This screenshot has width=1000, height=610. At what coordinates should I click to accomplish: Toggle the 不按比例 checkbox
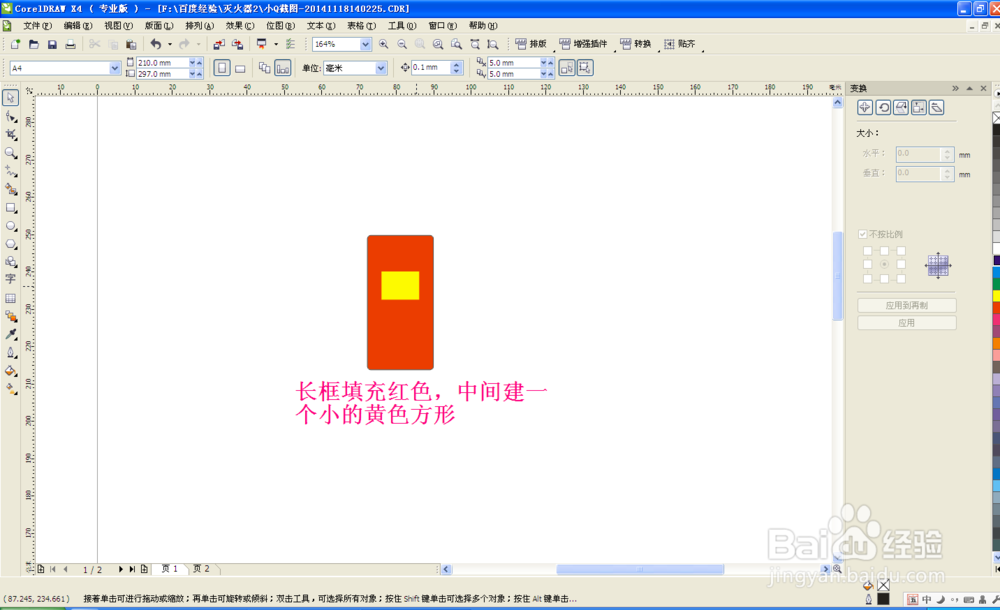pyautogui.click(x=863, y=233)
